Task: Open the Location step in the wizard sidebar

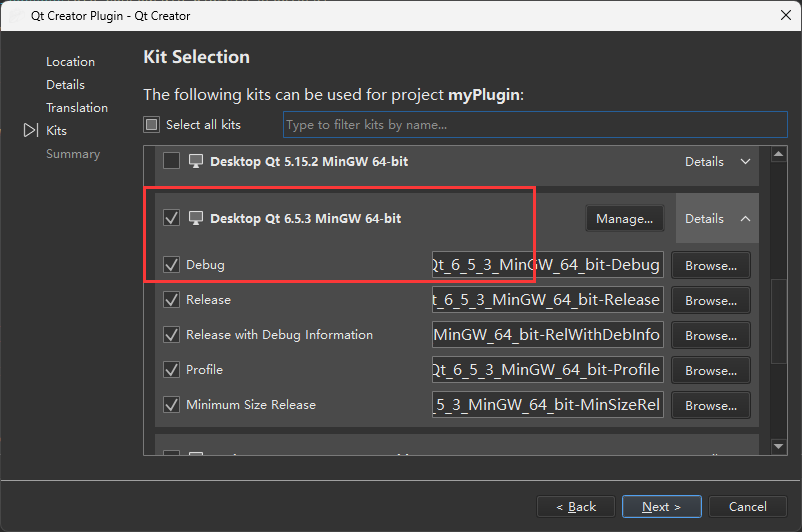Action: [x=71, y=62]
